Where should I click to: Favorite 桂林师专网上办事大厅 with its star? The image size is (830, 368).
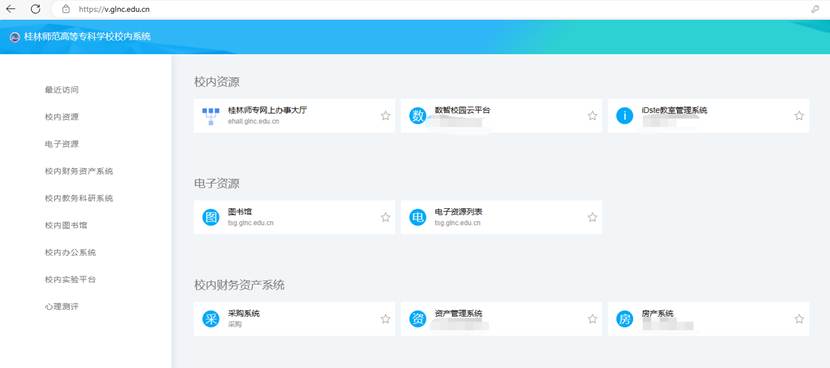click(385, 115)
